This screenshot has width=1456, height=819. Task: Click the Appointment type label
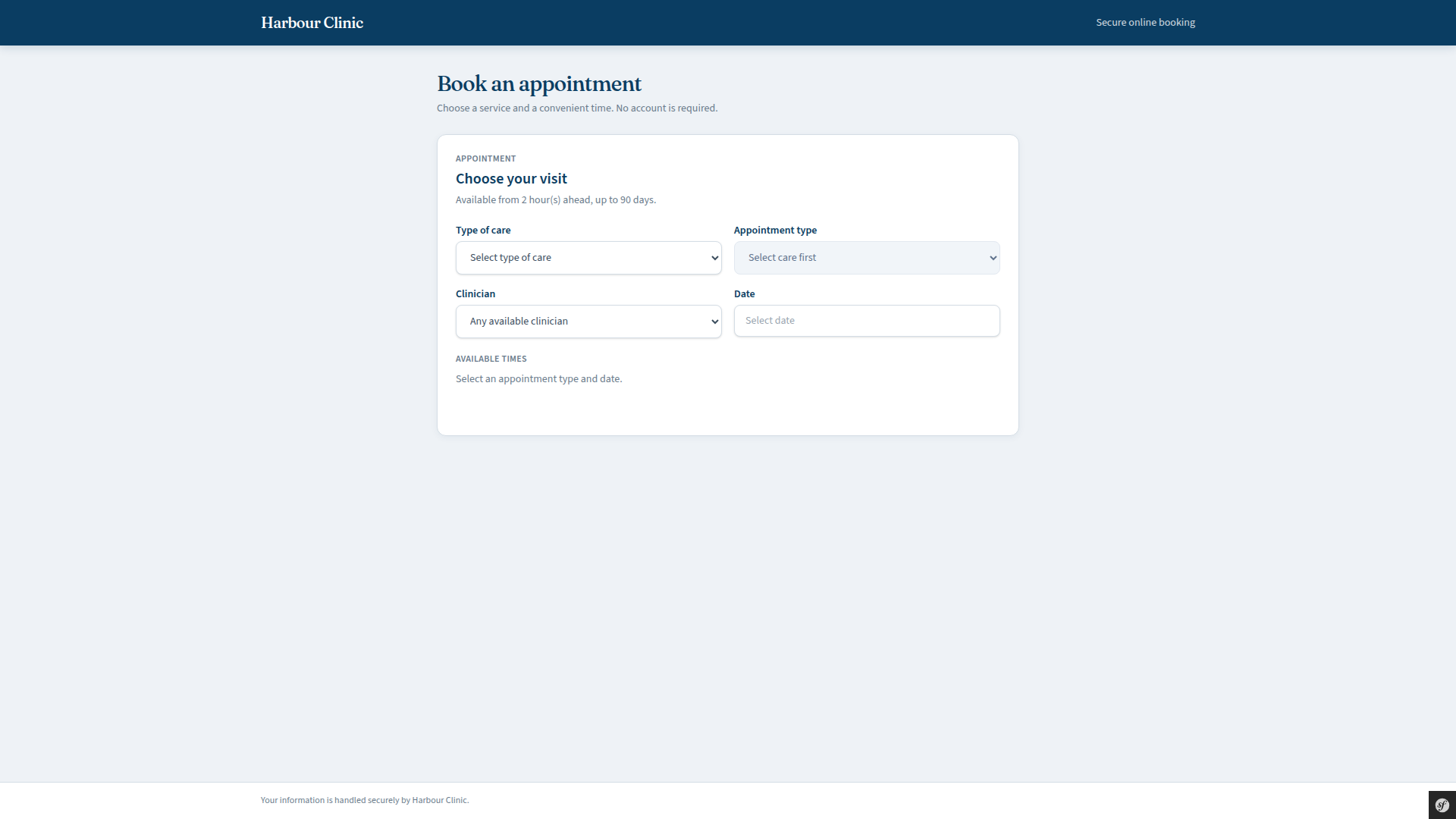click(x=775, y=231)
